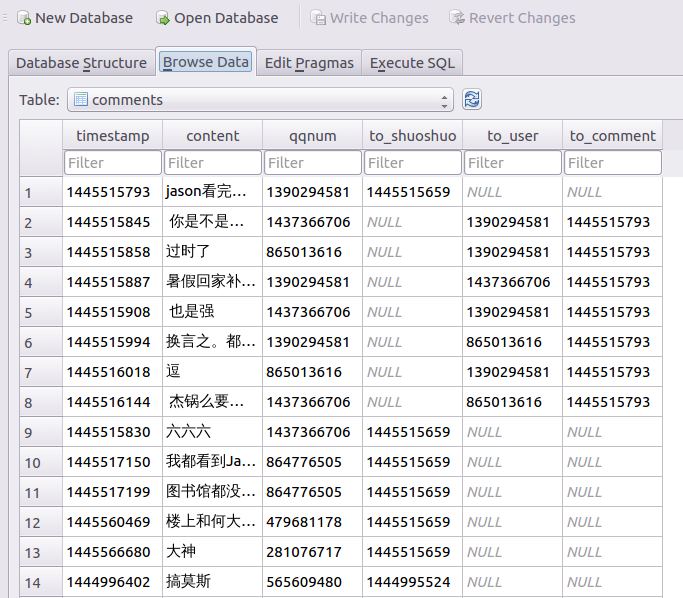Screen dimensions: 683x598
Task: Click the New Database icon
Action: (23, 18)
